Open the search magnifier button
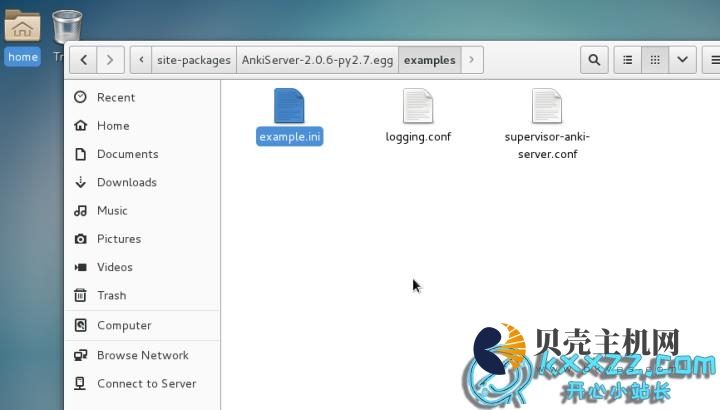This screenshot has height=410, width=720. coord(595,60)
